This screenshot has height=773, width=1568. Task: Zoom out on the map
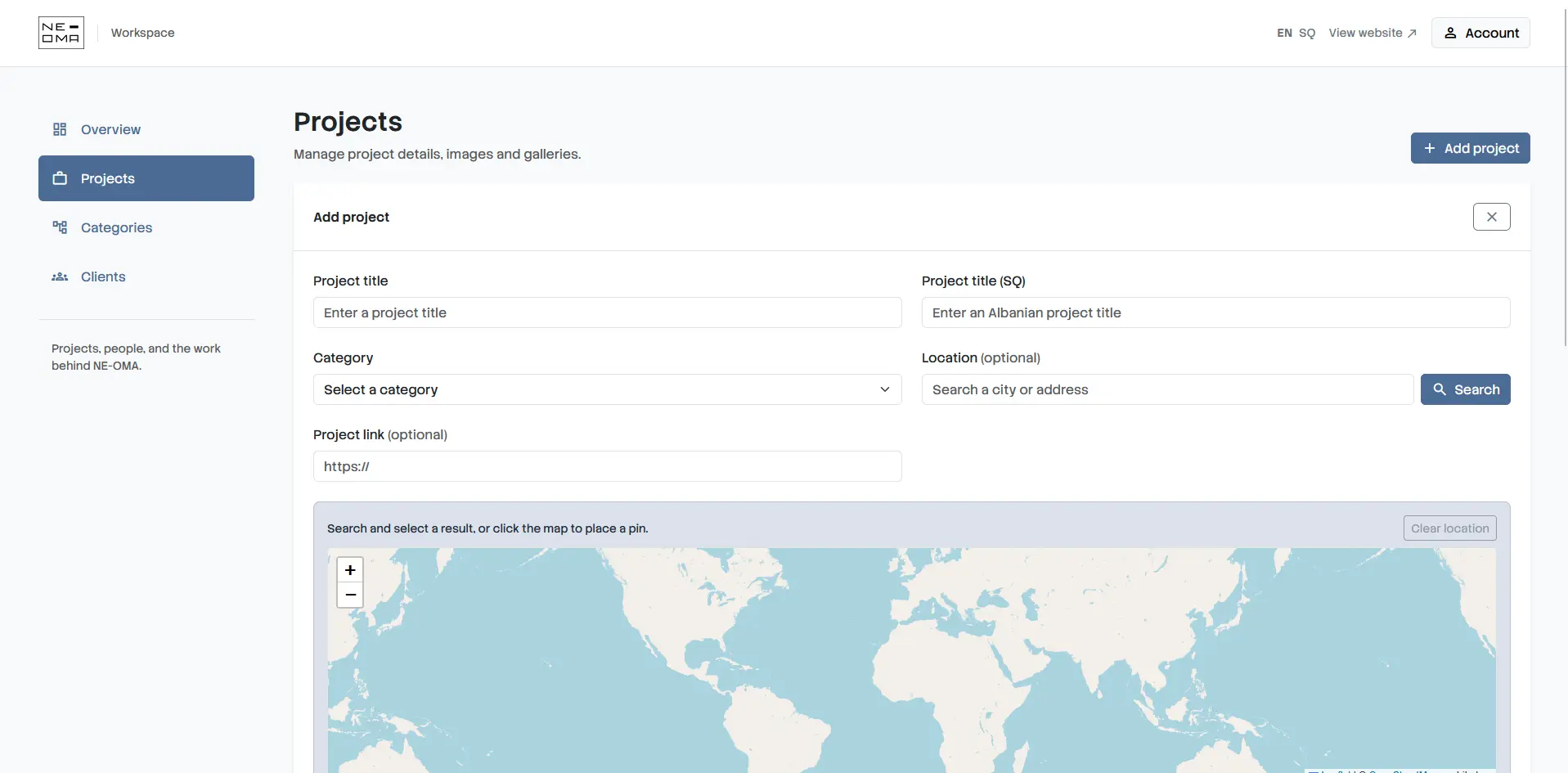[350, 595]
